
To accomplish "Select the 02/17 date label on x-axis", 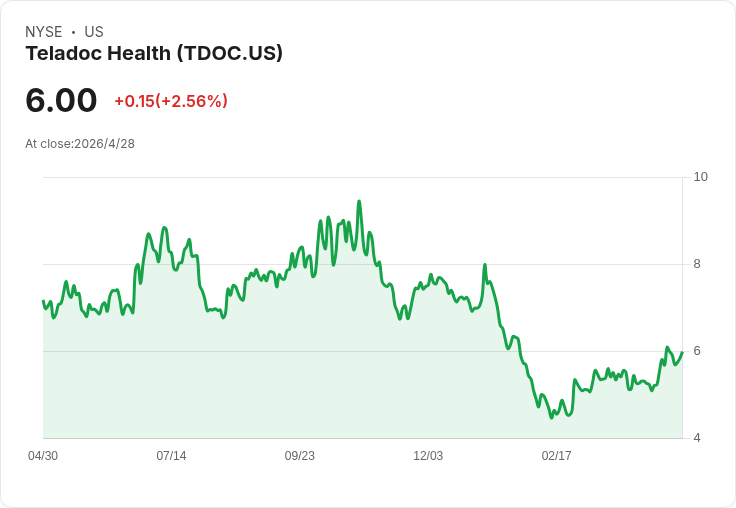I will point(556,455).
